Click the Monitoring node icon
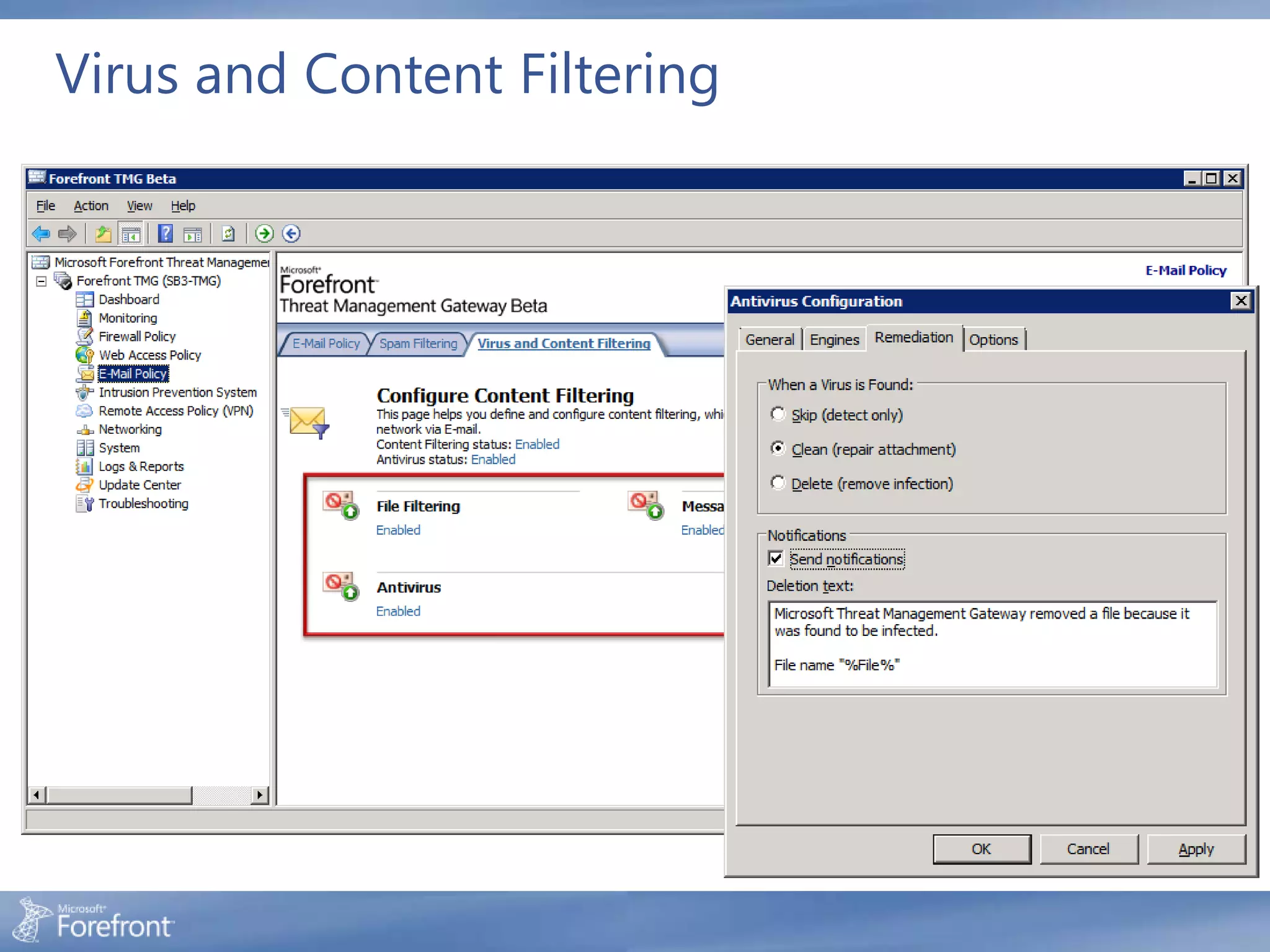The width and height of the screenshot is (1270, 952). tap(84, 318)
